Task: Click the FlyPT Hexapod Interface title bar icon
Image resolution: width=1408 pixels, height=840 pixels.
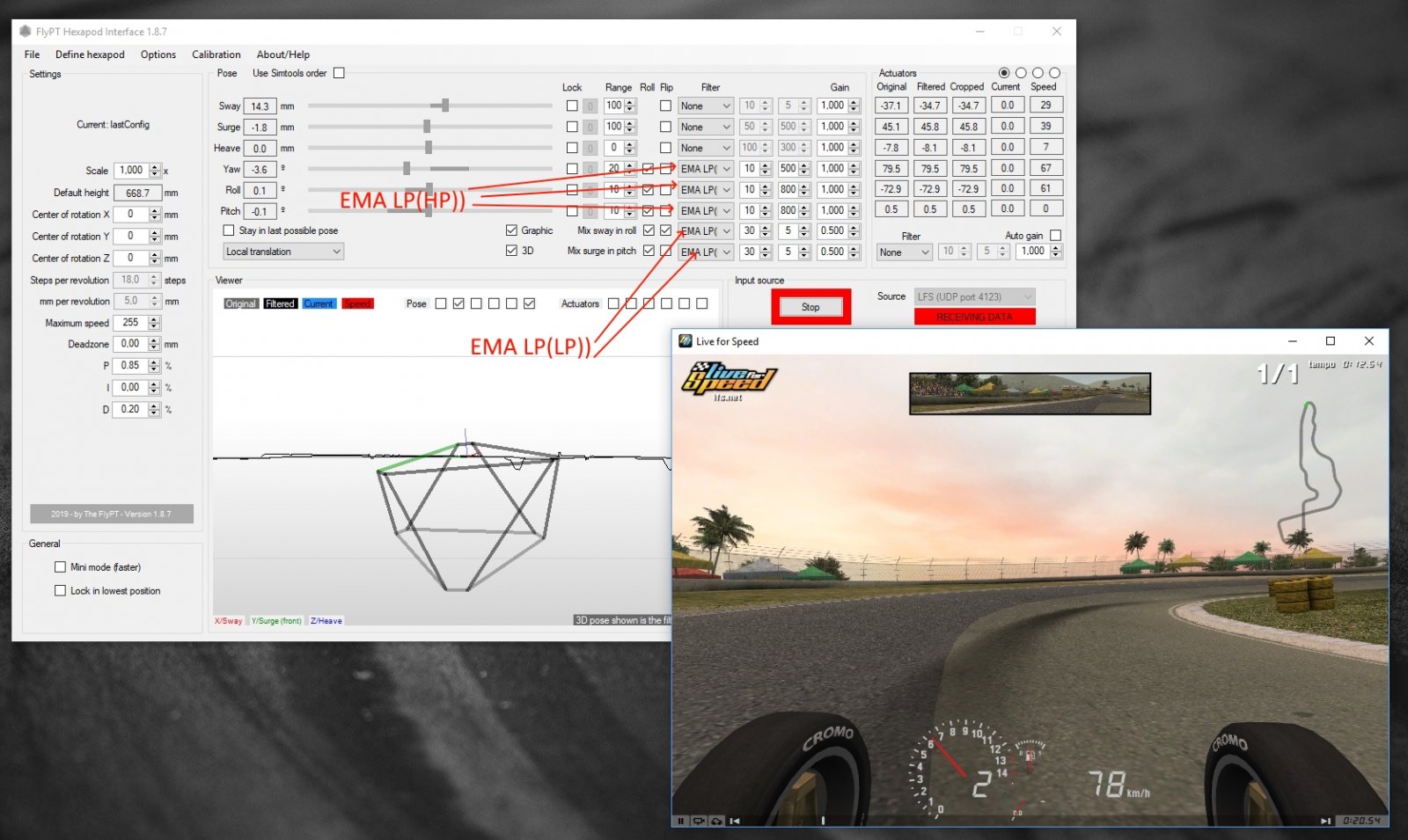Action: tap(26, 32)
